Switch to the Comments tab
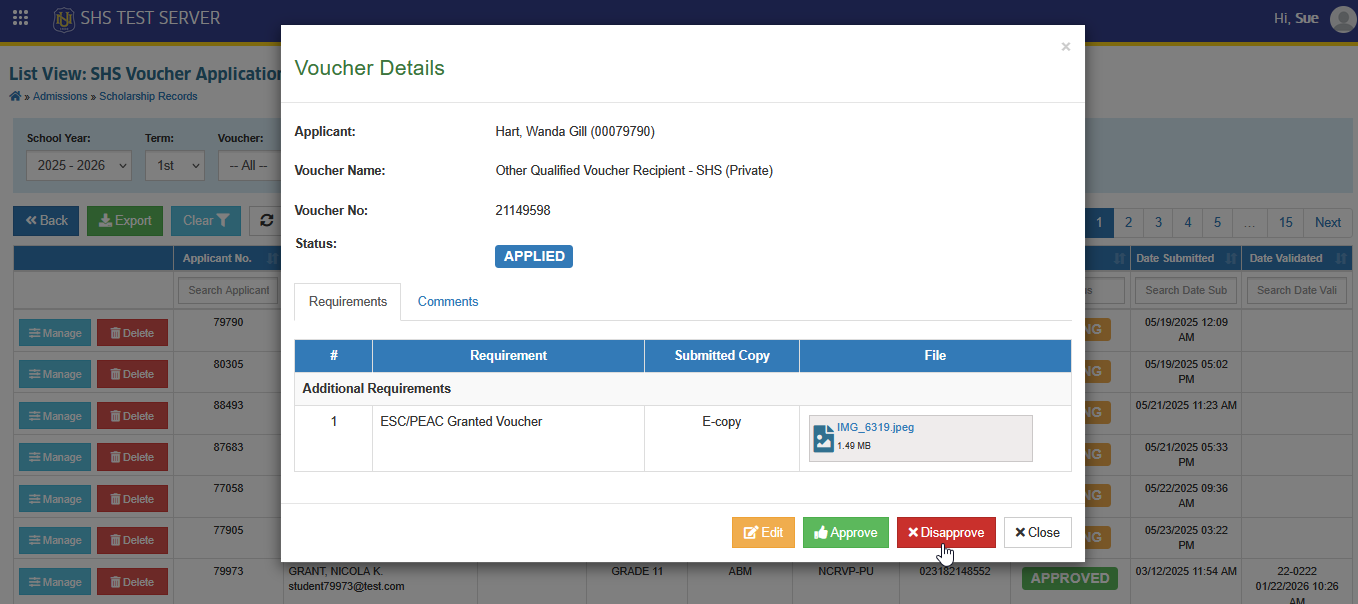1358x604 pixels. pos(448,301)
